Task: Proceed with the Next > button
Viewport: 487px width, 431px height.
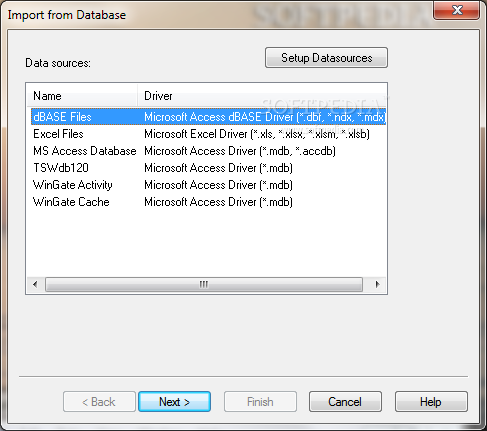Action: tap(174, 402)
